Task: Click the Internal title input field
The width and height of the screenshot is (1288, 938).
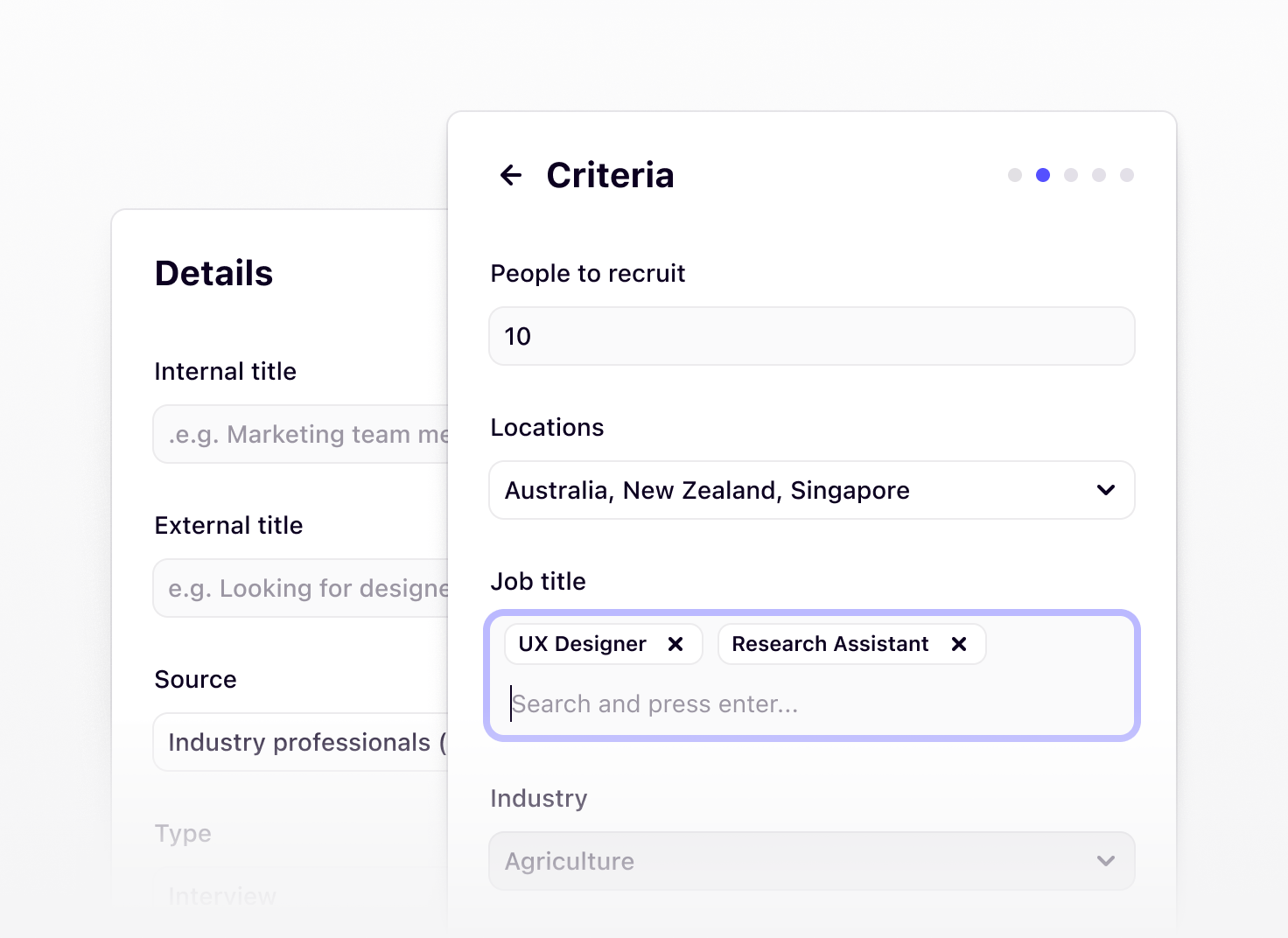Action: coord(302,434)
